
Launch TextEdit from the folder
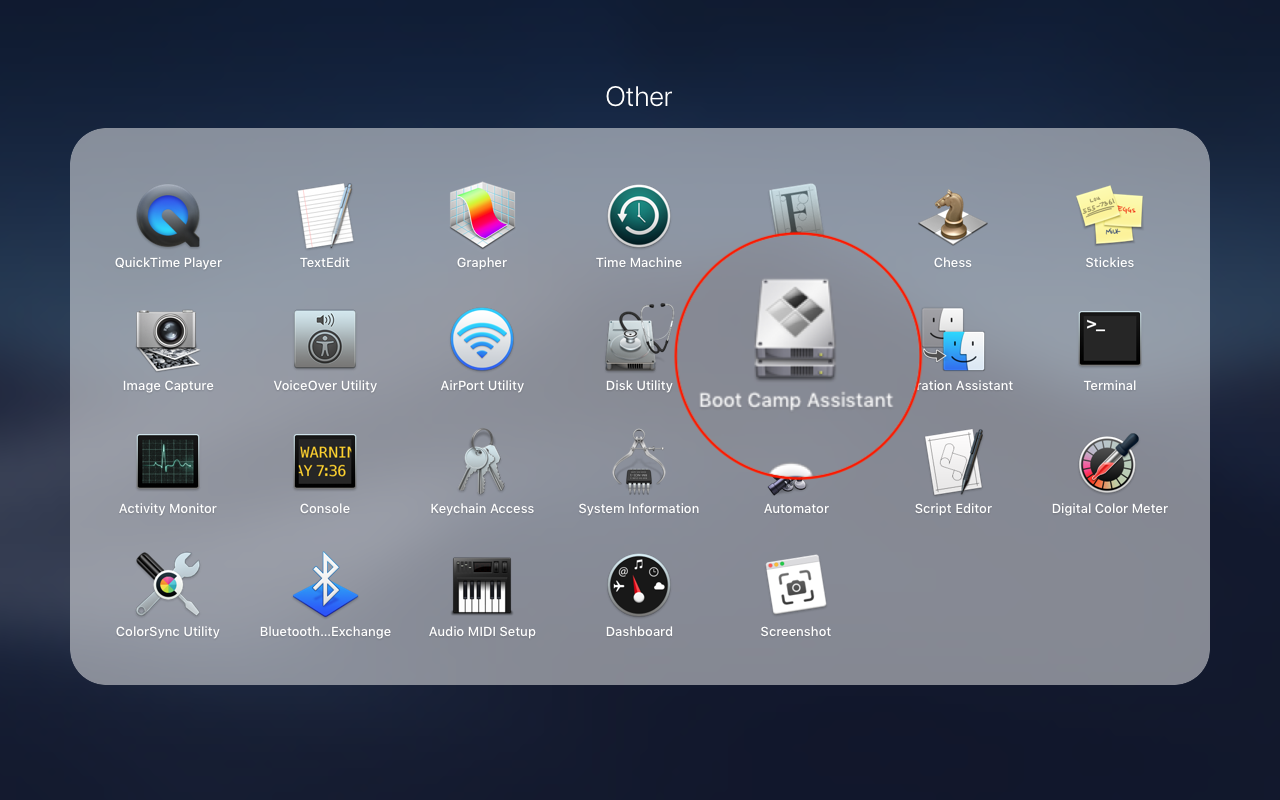tap(325, 216)
